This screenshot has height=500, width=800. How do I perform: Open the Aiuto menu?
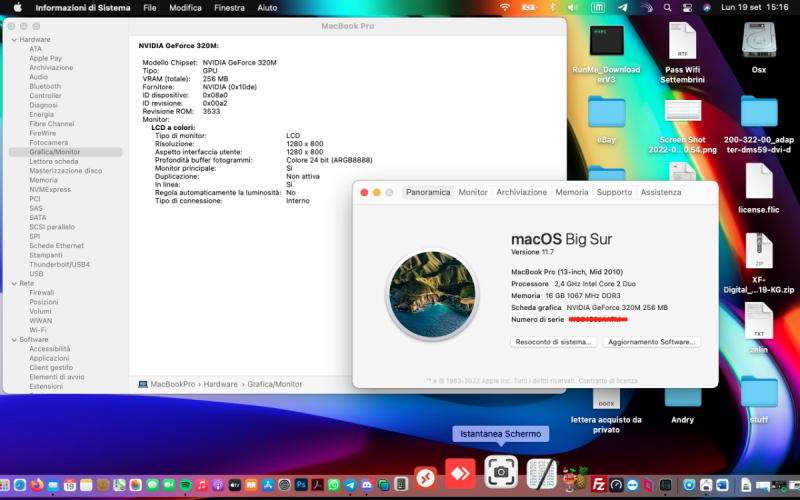tap(267, 8)
